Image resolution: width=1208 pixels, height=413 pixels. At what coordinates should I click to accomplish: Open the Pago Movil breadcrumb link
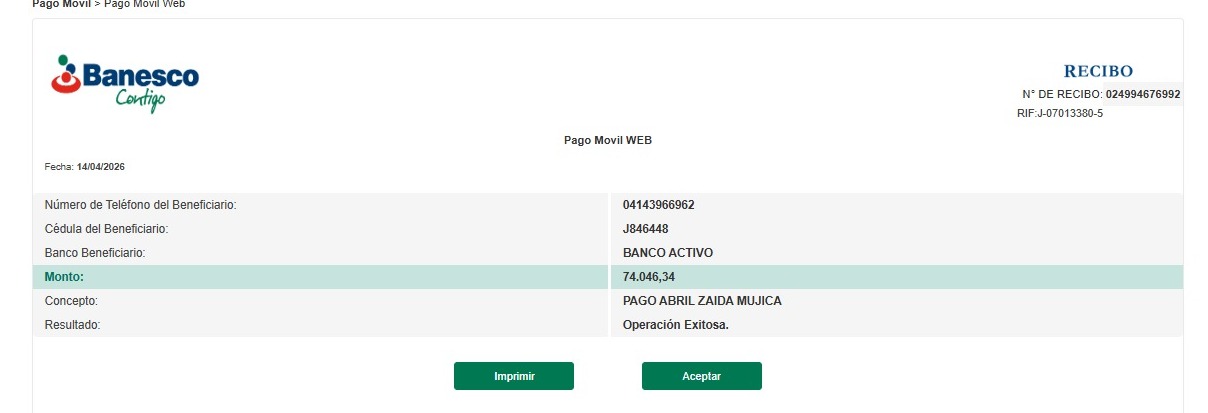[60, 4]
